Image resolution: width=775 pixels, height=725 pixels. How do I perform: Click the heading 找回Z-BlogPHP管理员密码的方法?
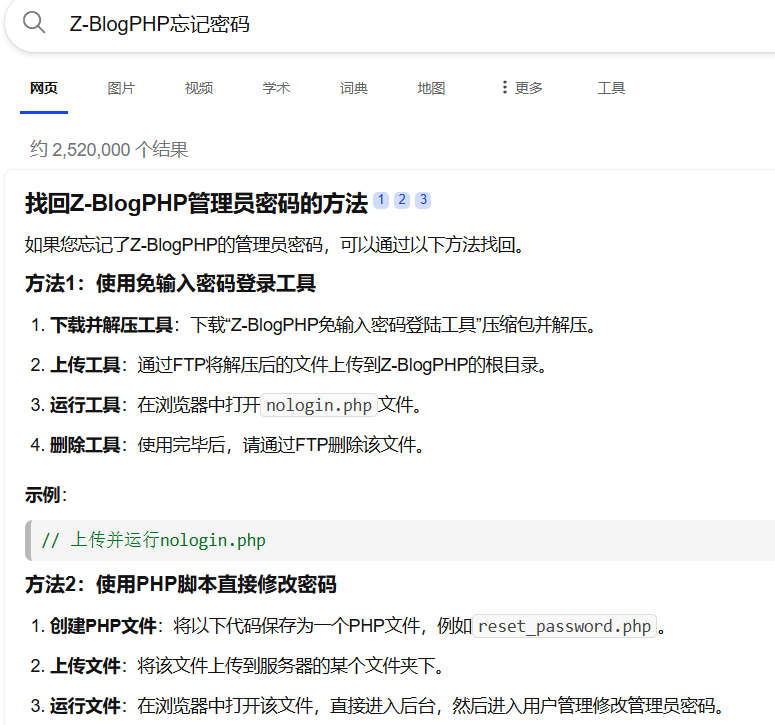(x=197, y=203)
